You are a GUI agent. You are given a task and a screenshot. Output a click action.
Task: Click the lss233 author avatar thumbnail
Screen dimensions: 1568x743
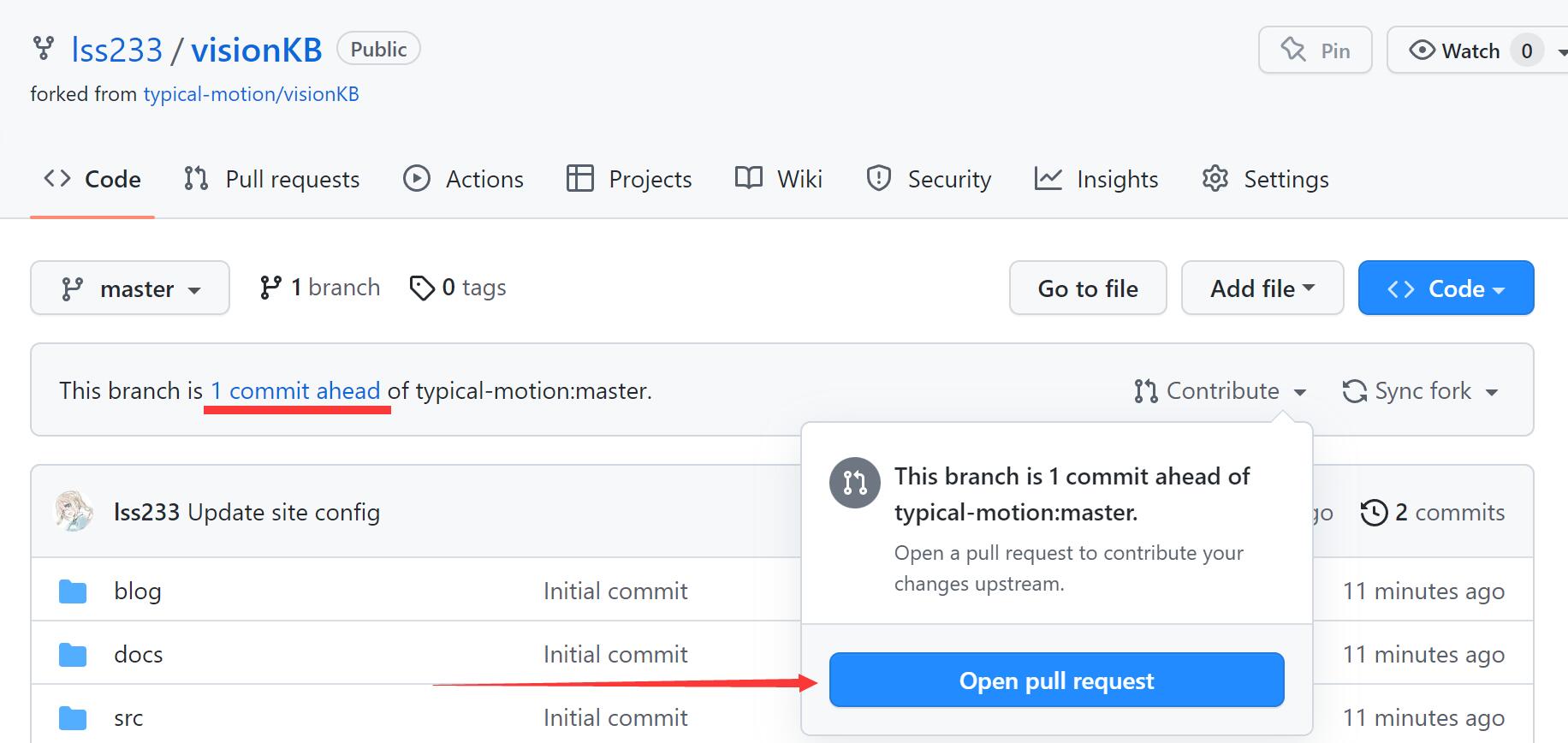tap(74, 512)
